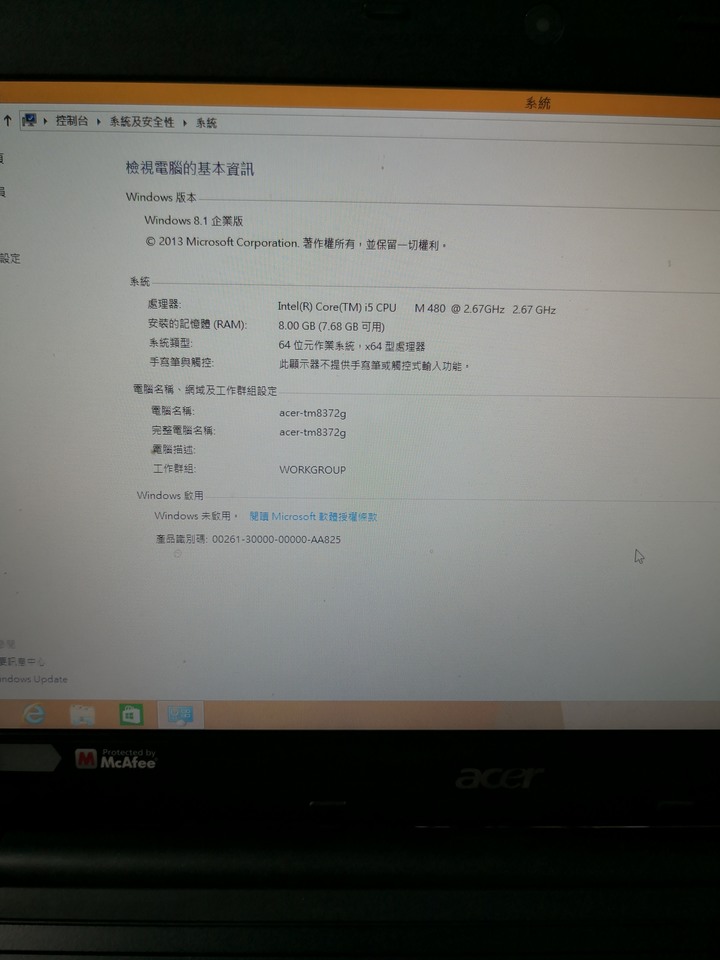Click the 處理器 label
Image resolution: width=720 pixels, height=960 pixels.
[x=164, y=304]
